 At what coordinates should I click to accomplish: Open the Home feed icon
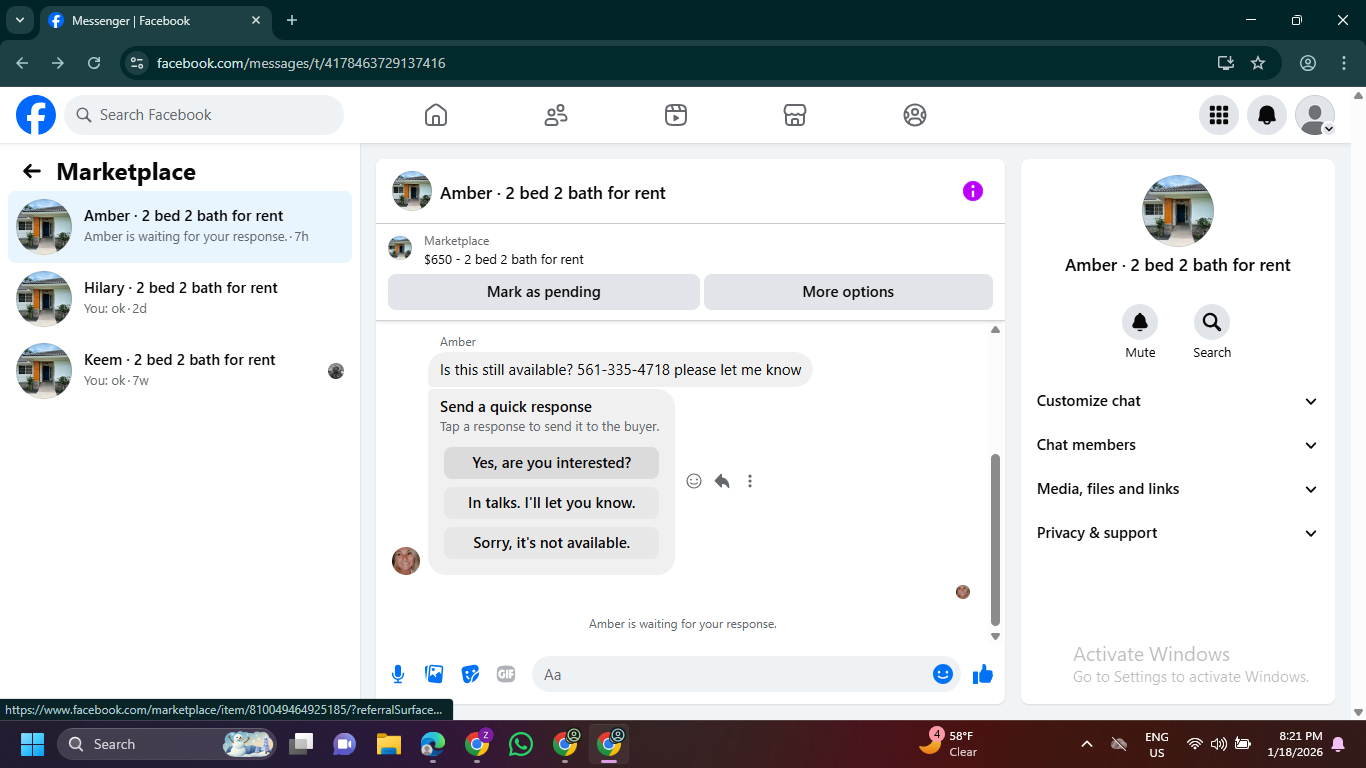436,115
